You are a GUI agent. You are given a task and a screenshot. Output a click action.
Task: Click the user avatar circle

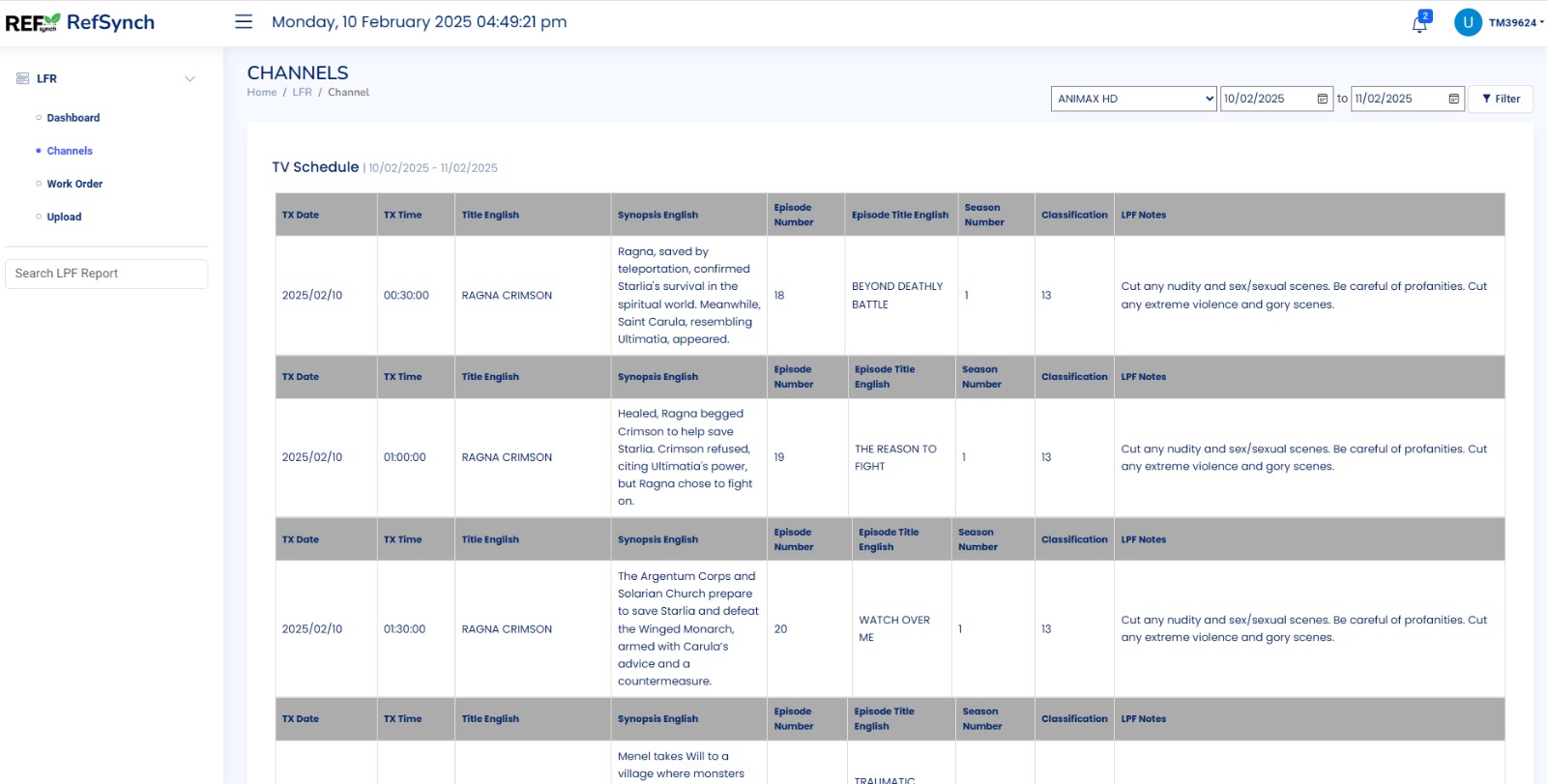[x=1468, y=22]
